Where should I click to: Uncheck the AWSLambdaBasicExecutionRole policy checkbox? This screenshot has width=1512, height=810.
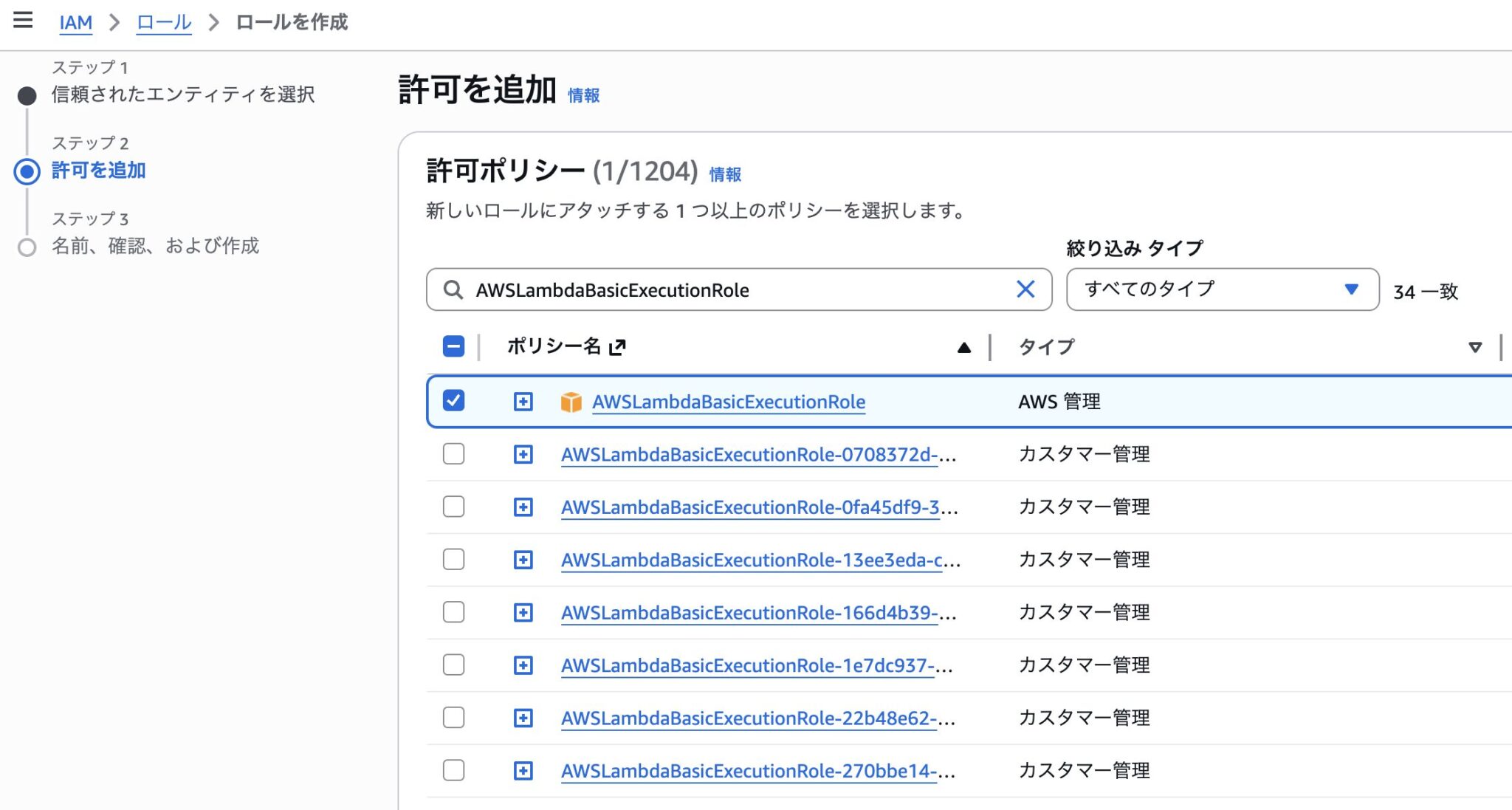[x=453, y=401]
